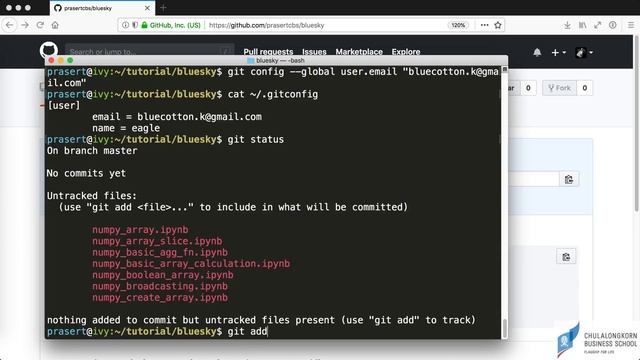Click numpy_basic_array_calculation.ipynb in terminal
Image resolution: width=640 pixels, height=360 pixels.
191,264
